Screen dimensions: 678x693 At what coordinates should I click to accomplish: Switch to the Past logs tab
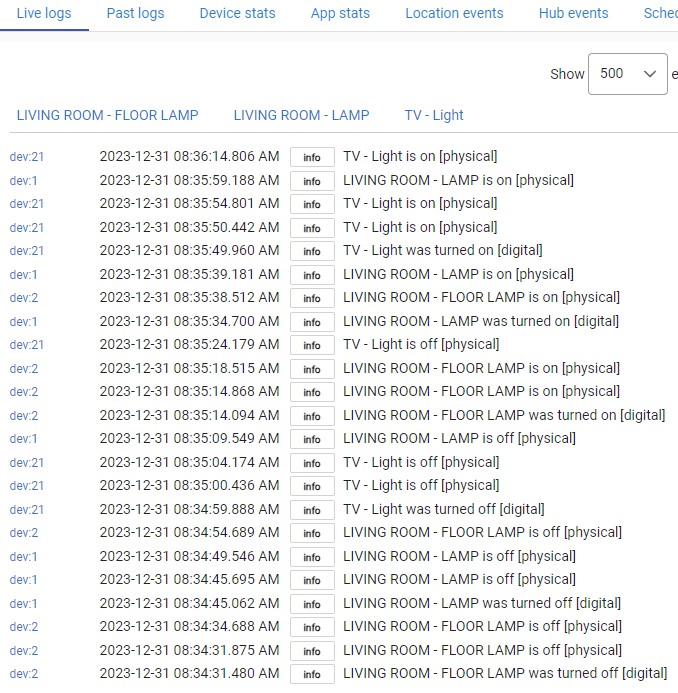135,13
